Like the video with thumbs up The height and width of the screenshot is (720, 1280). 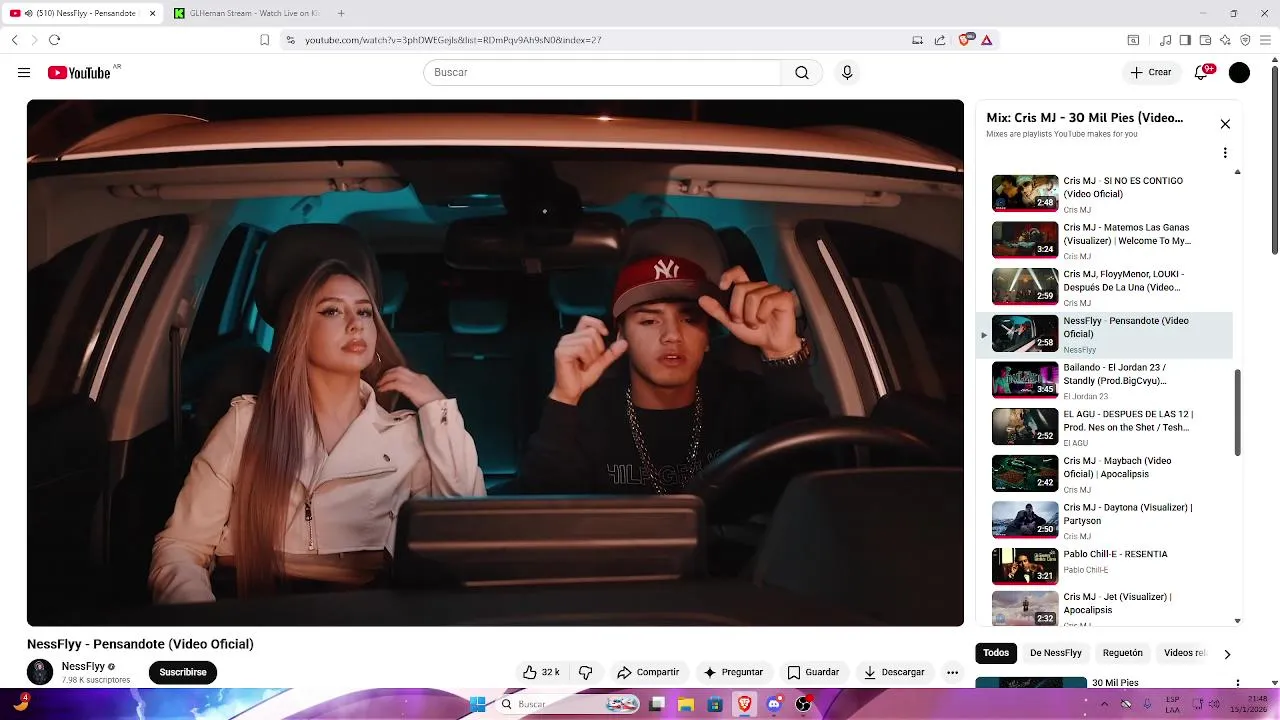541,672
